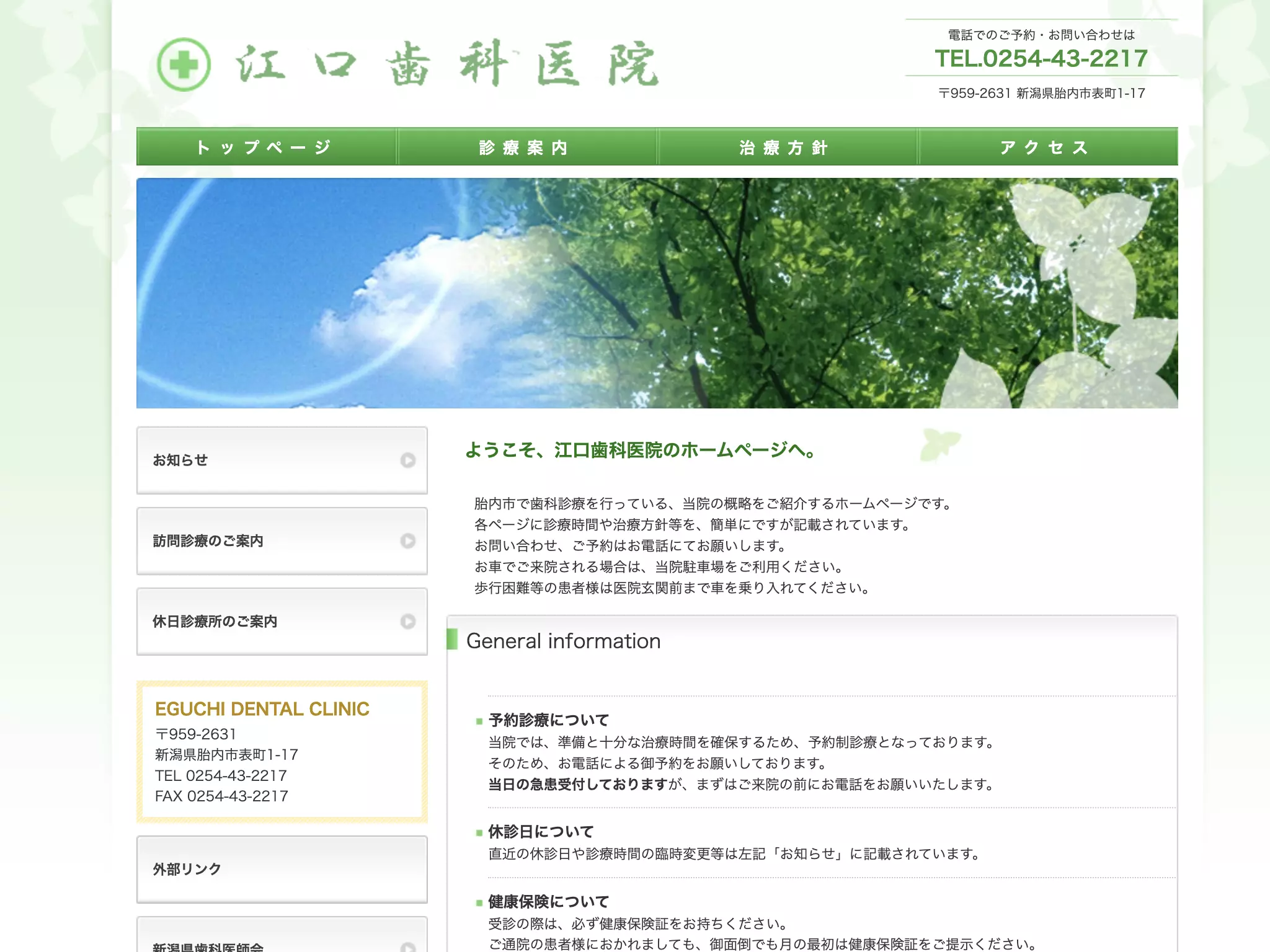Open the 診療案内 menu item
The height and width of the screenshot is (952, 1270).
pos(527,147)
